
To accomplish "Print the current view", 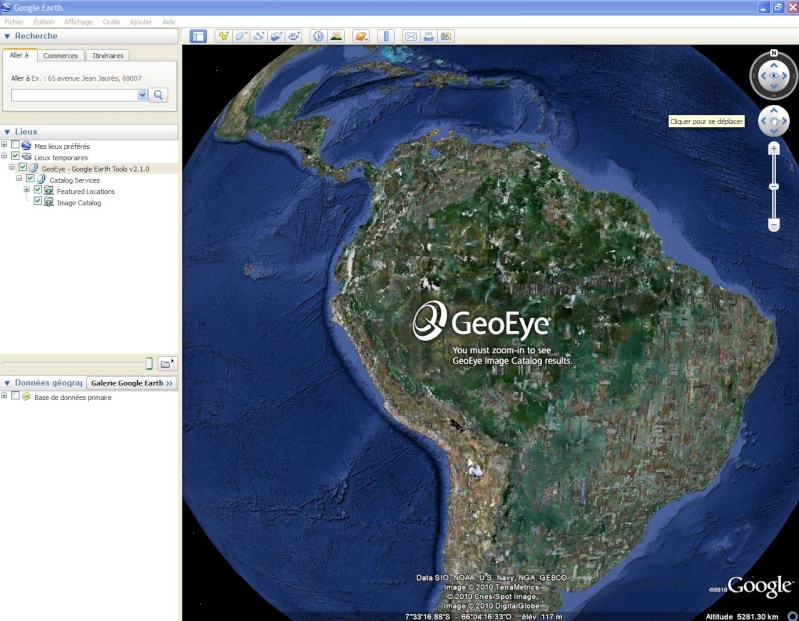I will (429, 36).
